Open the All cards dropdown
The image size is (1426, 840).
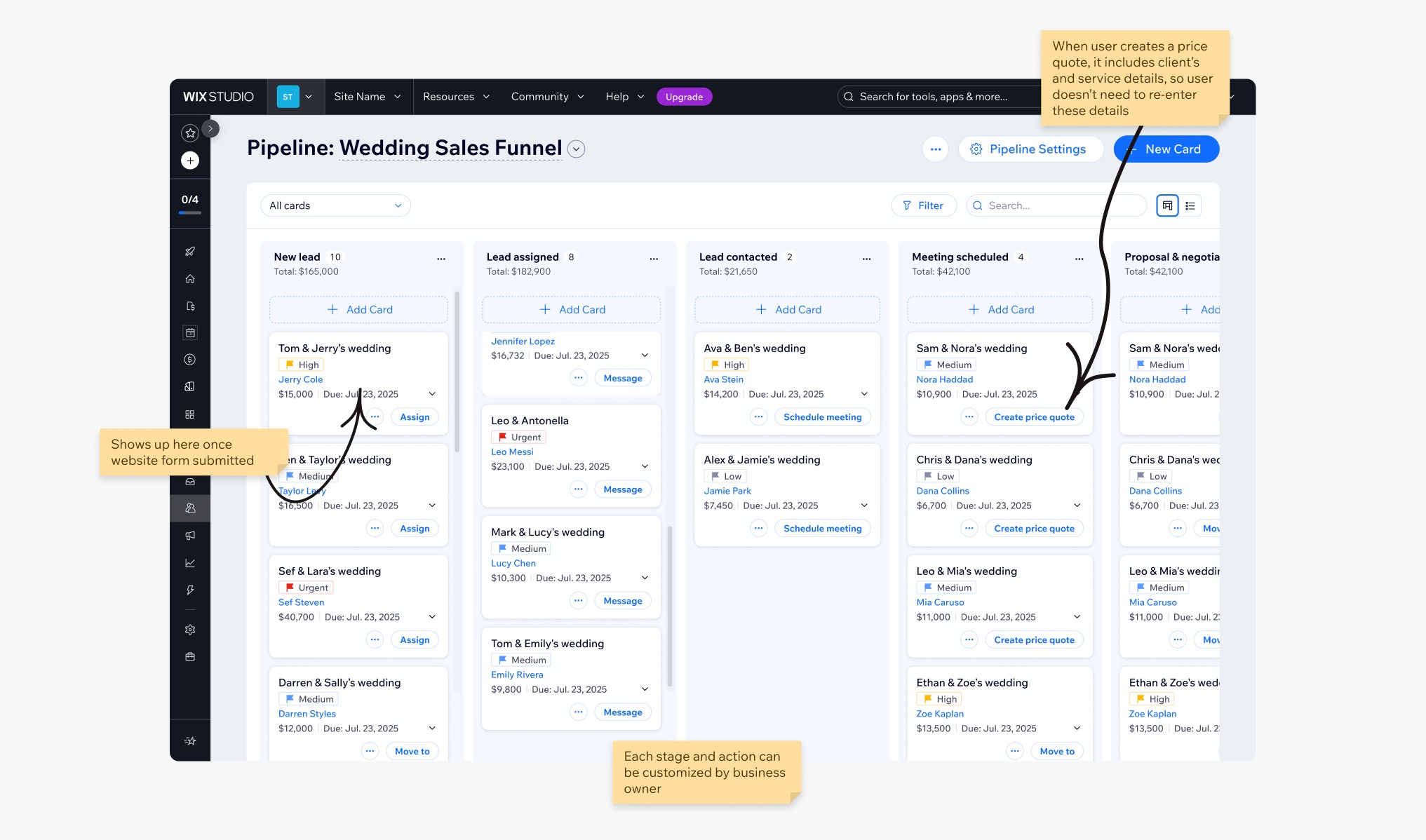click(x=335, y=205)
